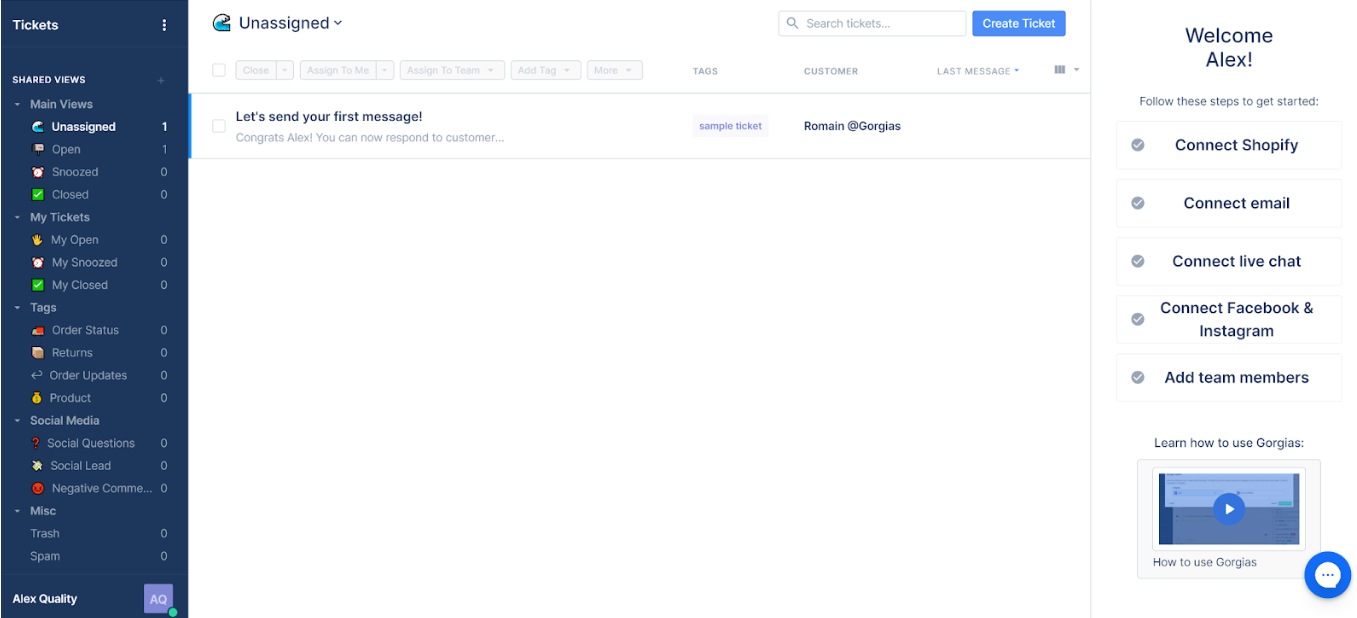1357x618 pixels.
Task: Click the Connect Shopify check icon
Action: click(1137, 145)
